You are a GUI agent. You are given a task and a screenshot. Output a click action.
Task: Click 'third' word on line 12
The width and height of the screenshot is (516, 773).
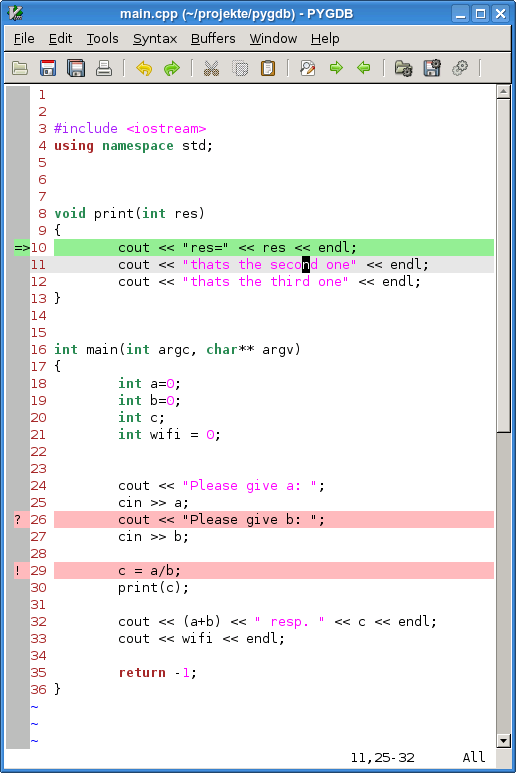tap(290, 282)
